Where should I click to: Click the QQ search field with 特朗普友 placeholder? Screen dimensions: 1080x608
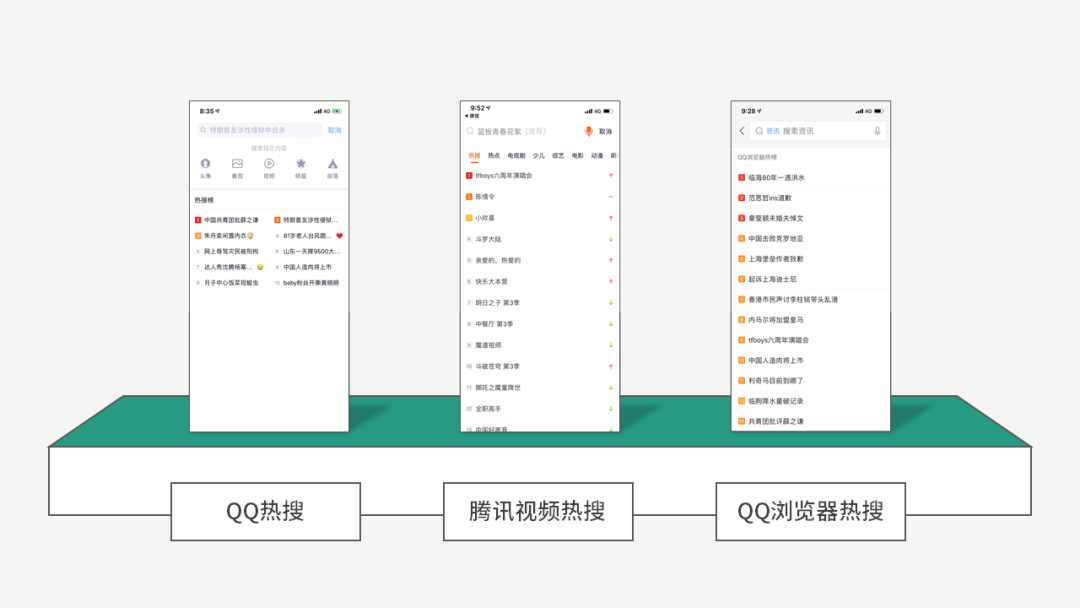(x=260, y=130)
